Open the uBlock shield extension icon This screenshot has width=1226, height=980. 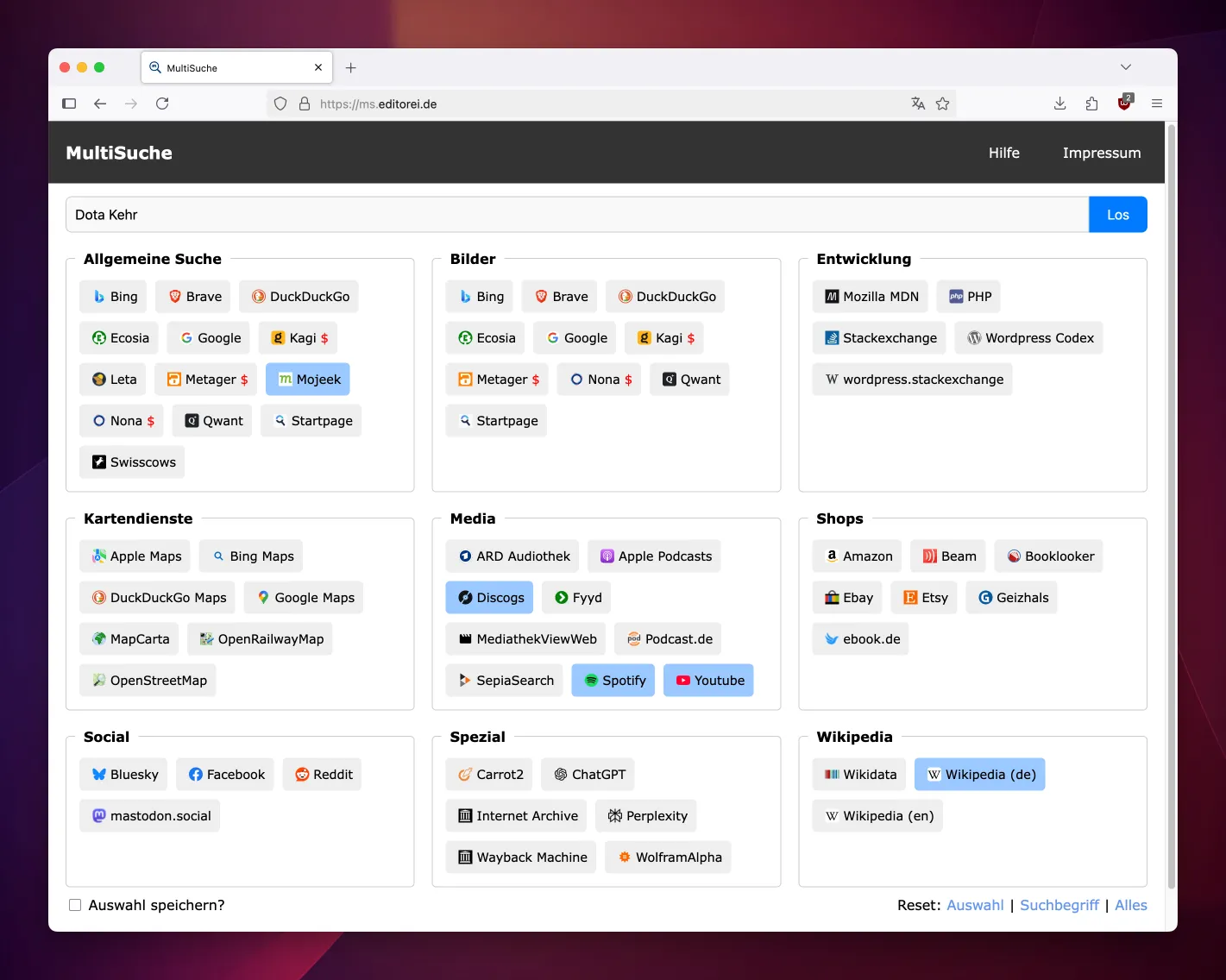(x=1124, y=103)
